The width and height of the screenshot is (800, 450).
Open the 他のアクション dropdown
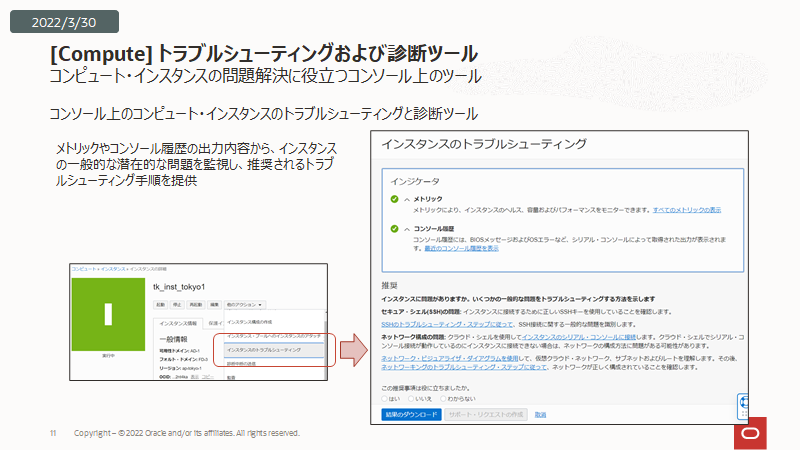pos(244,305)
